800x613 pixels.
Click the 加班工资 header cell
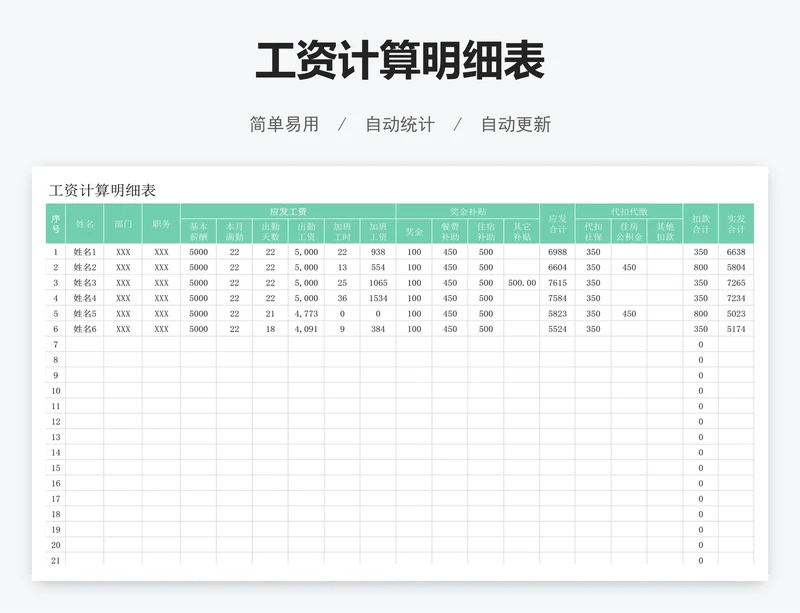point(378,231)
